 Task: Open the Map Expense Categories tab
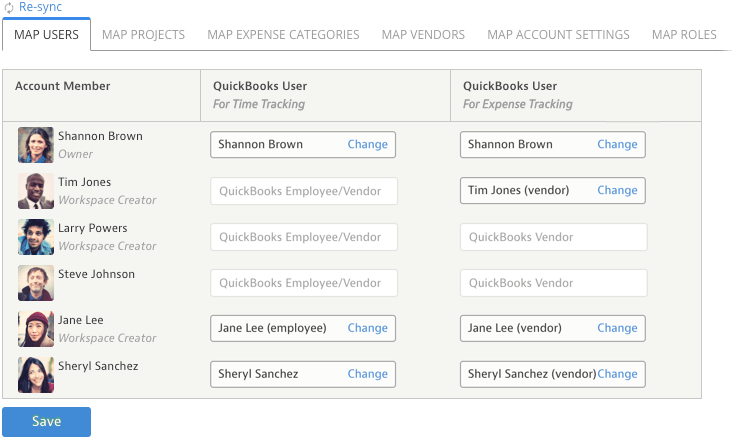click(x=283, y=35)
